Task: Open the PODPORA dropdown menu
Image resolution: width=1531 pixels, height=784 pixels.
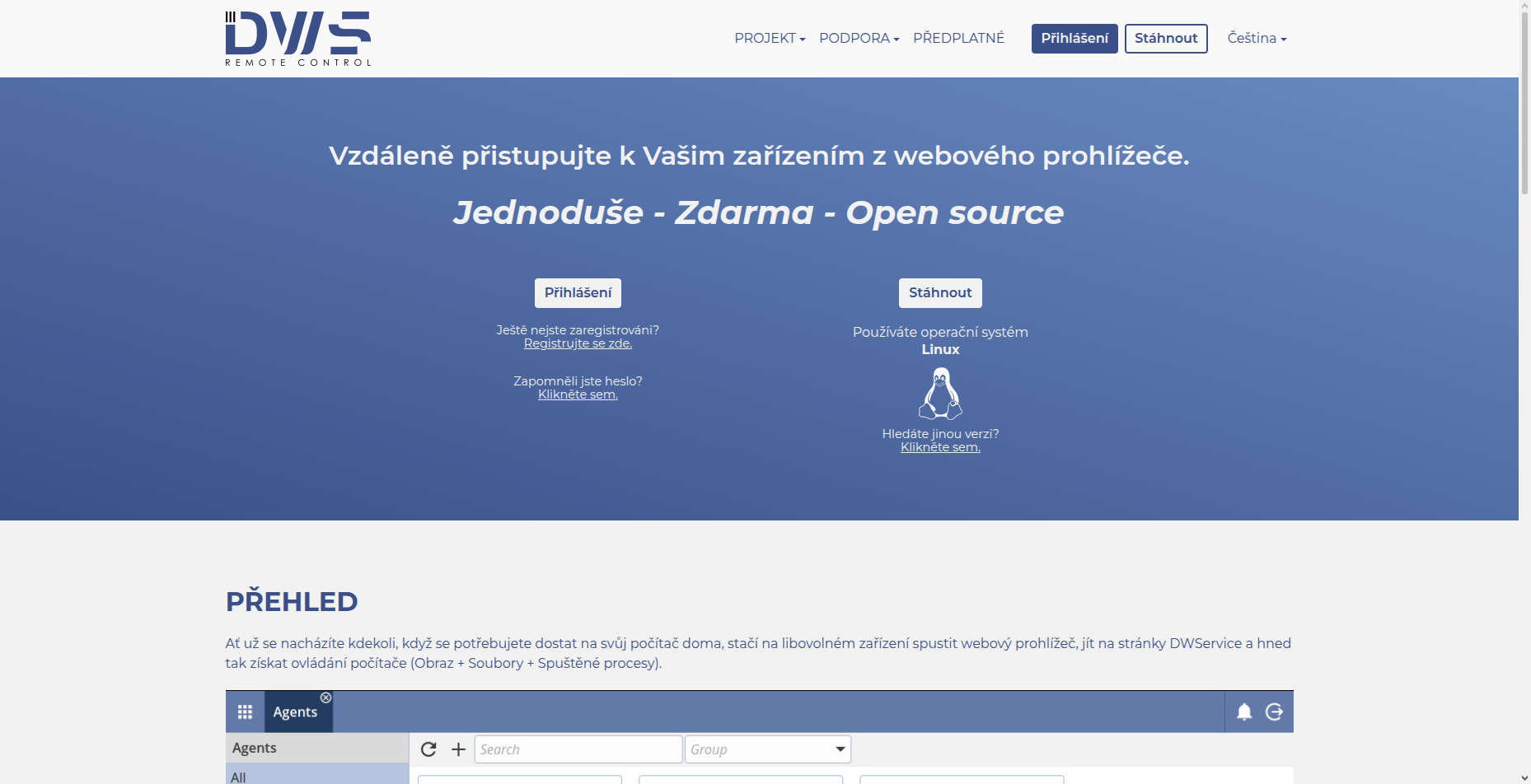Action: 859,38
